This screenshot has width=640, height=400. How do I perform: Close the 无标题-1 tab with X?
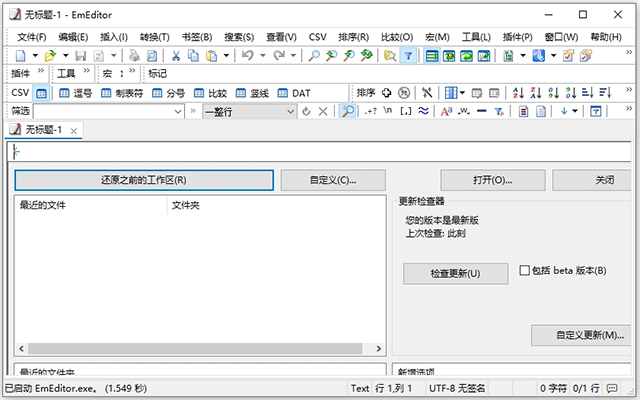coord(73,131)
